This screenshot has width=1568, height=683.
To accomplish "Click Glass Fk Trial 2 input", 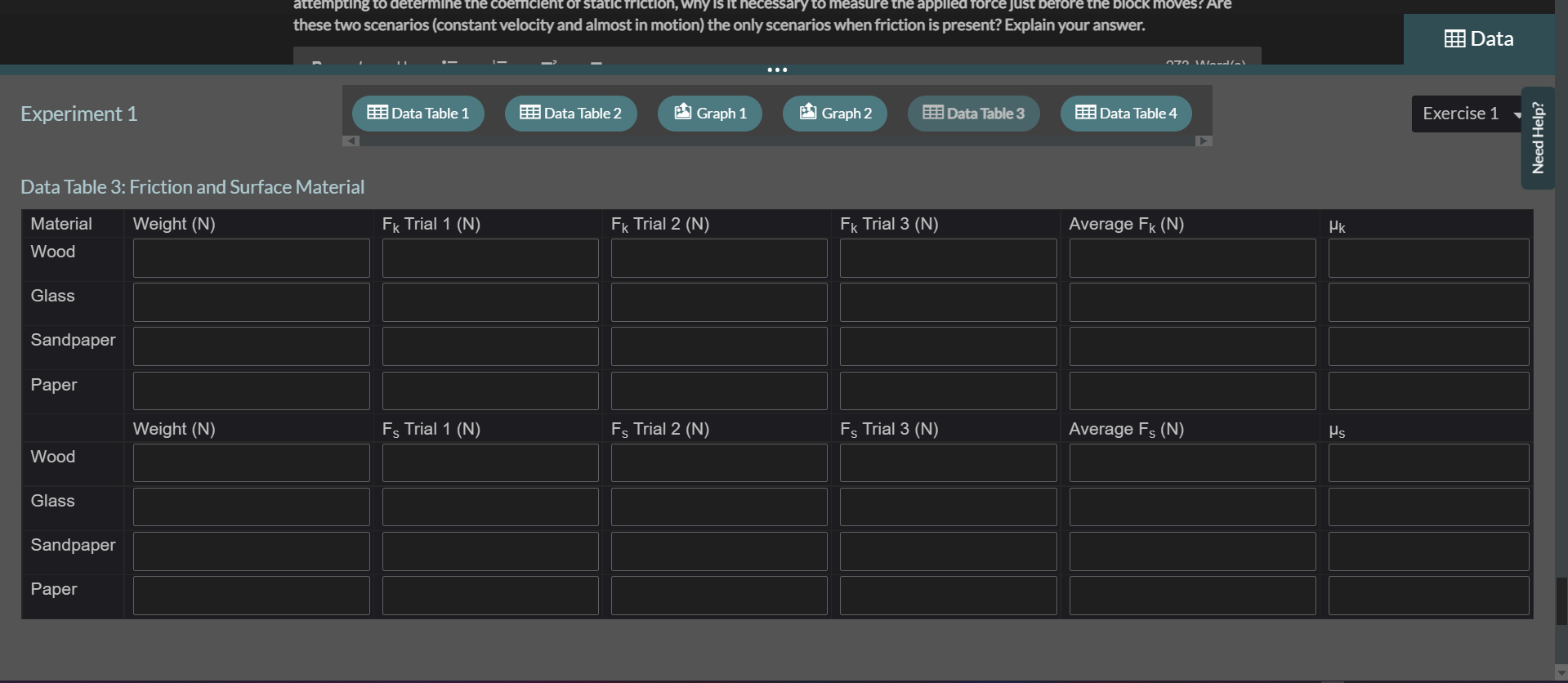I will (x=719, y=302).
